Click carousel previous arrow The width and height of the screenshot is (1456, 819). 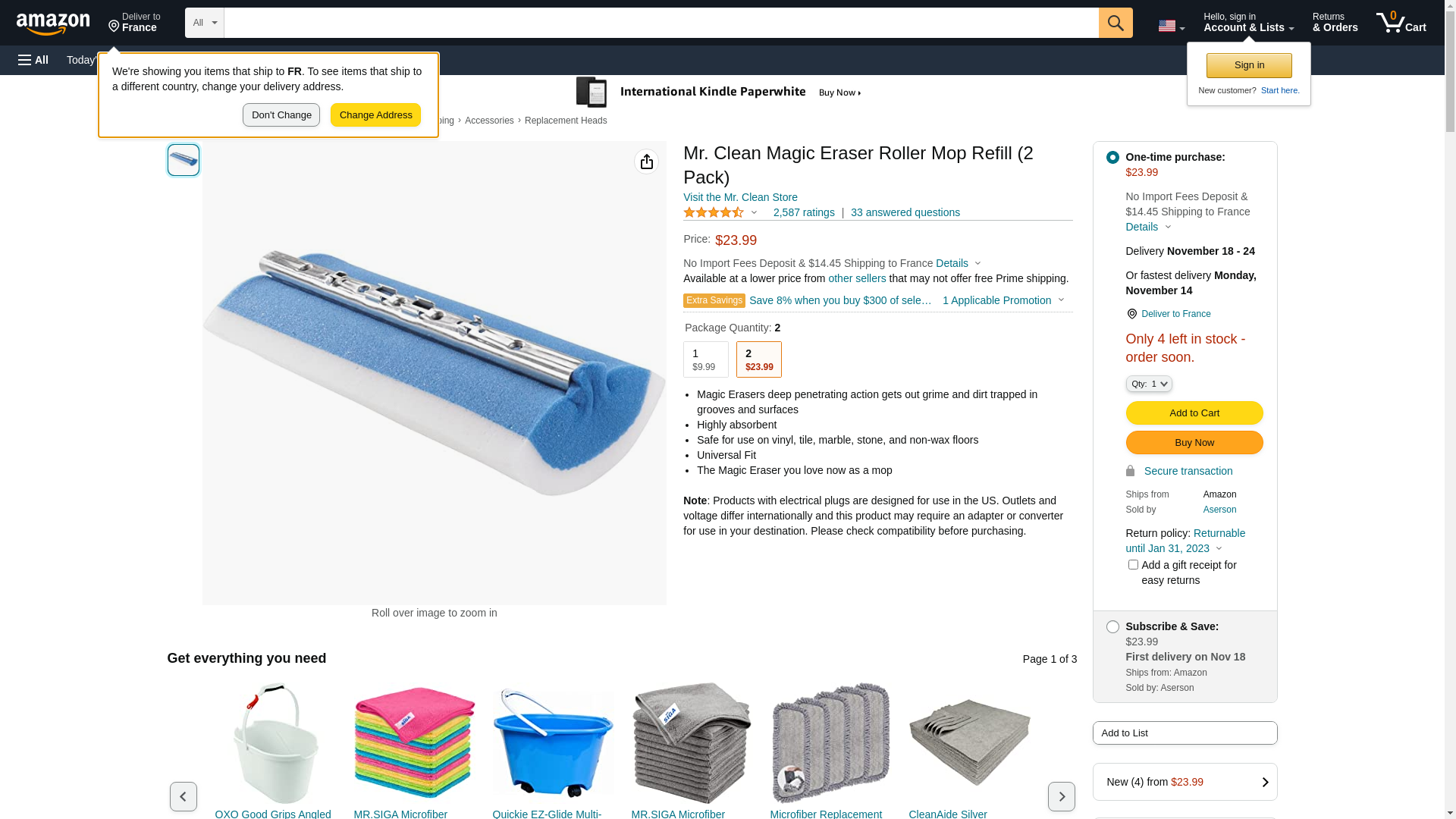tap(184, 796)
